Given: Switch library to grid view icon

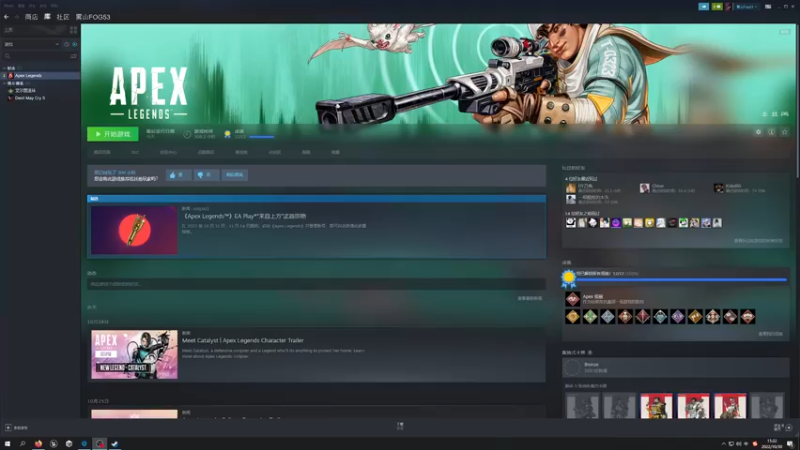Looking at the screenshot, I should [73, 30].
